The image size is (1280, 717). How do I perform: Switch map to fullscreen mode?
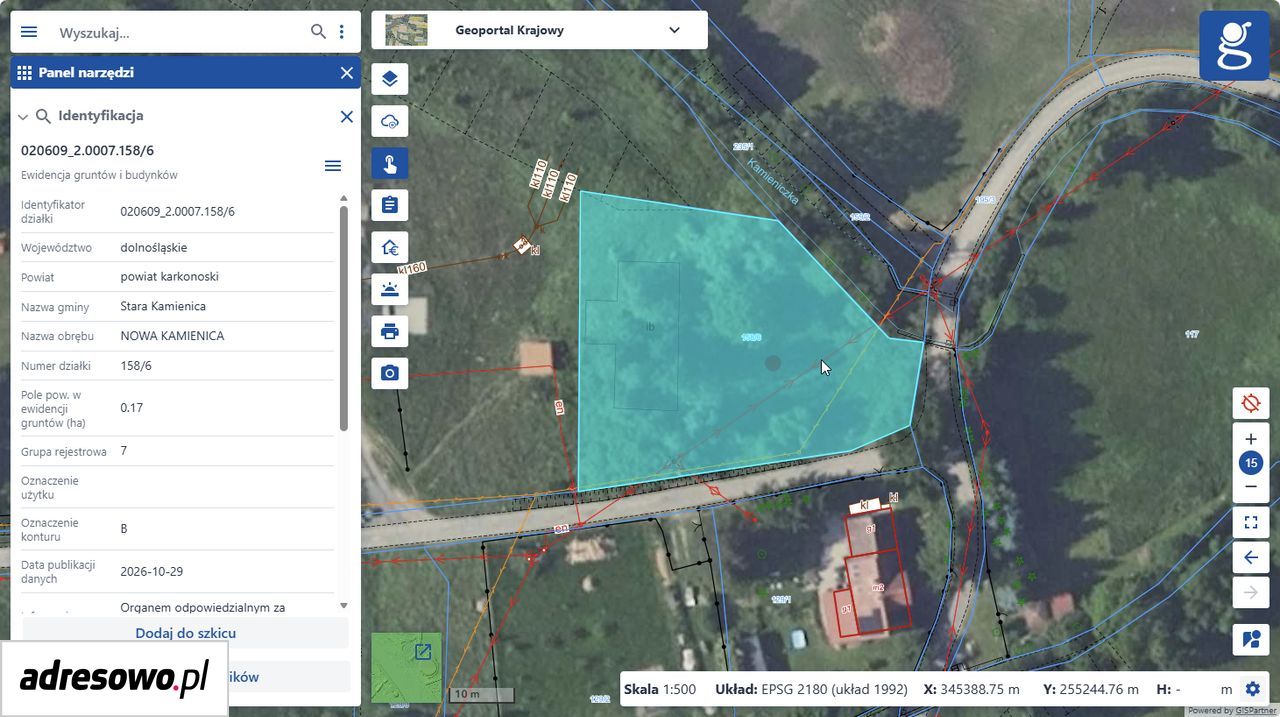coord(1251,522)
